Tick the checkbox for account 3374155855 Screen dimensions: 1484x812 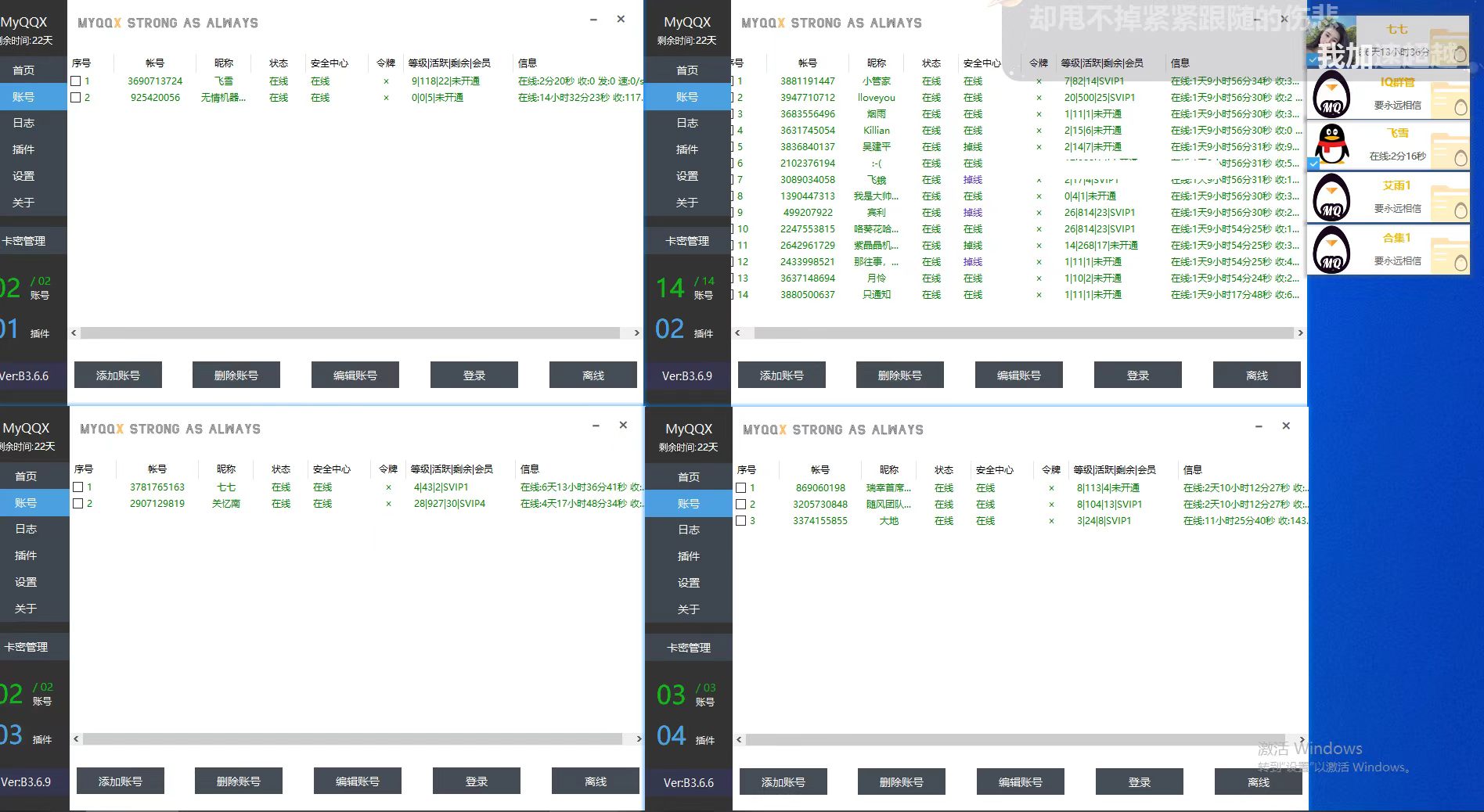point(741,521)
